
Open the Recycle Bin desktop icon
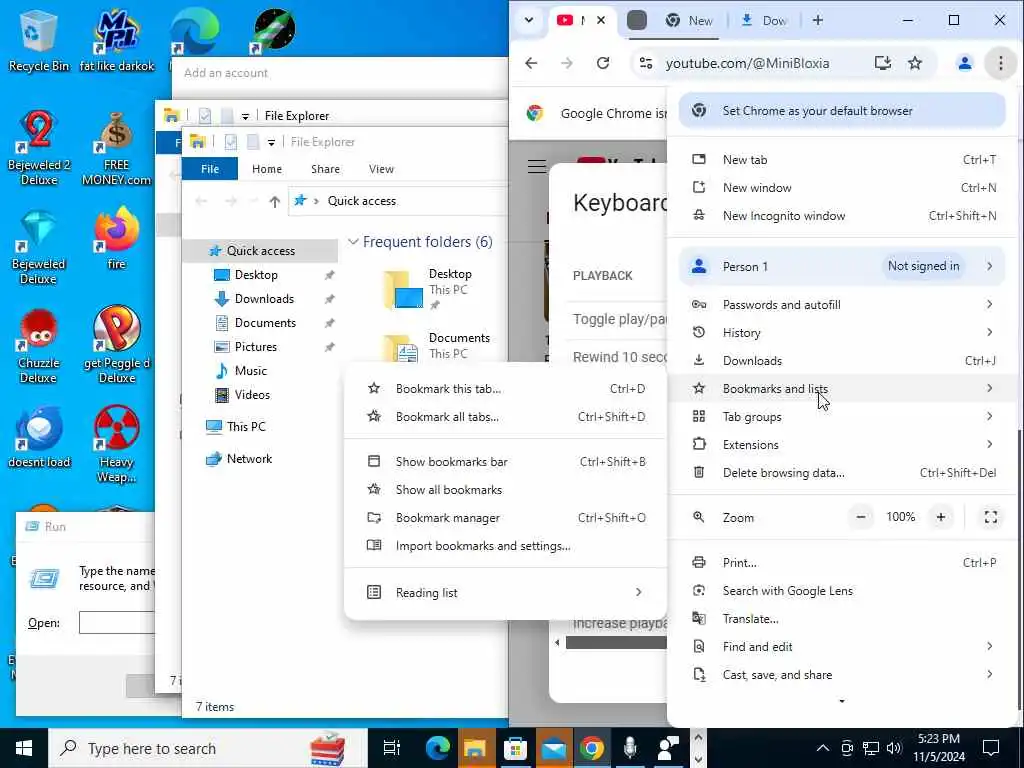(39, 40)
